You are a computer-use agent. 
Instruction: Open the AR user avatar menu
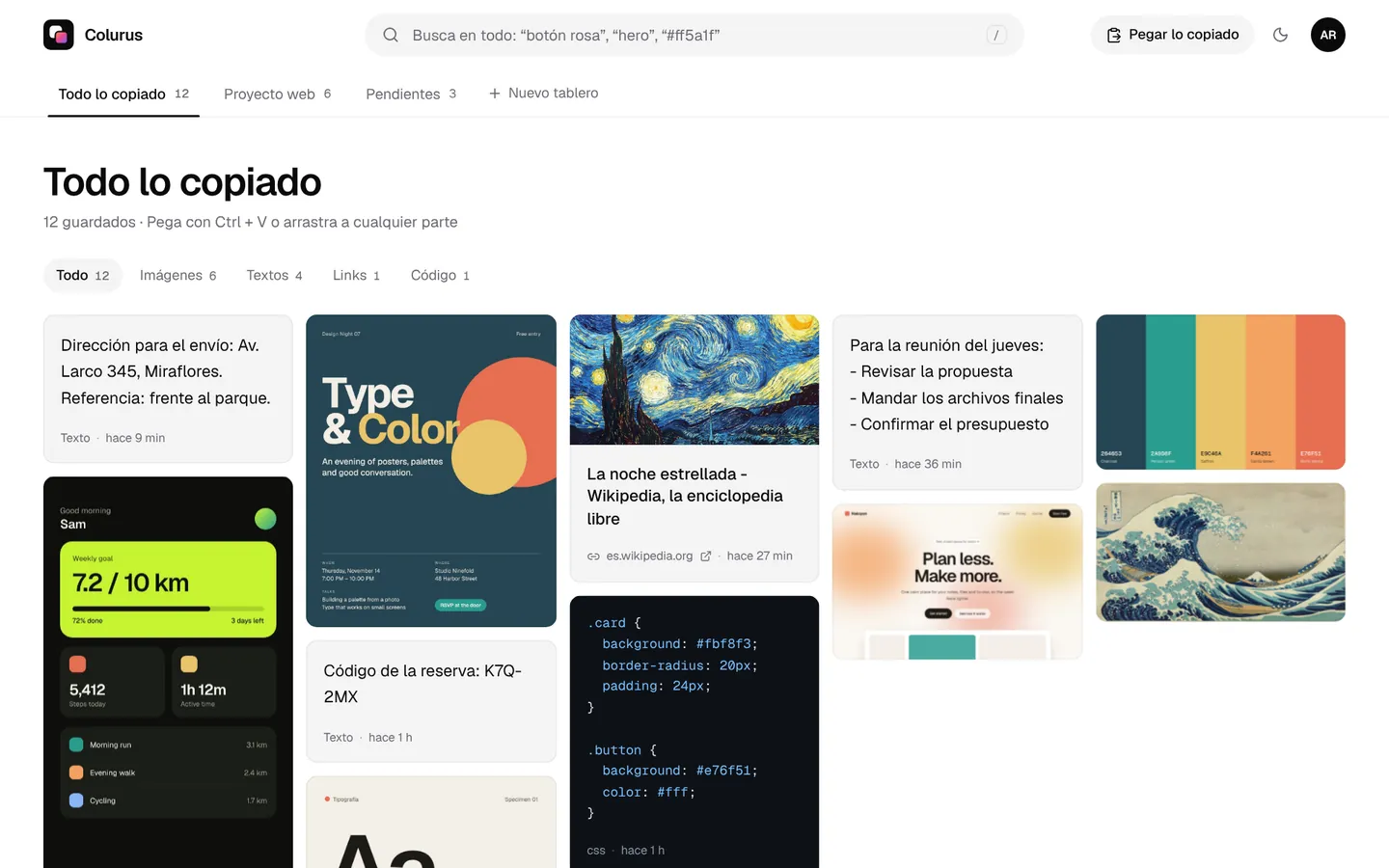coord(1327,35)
